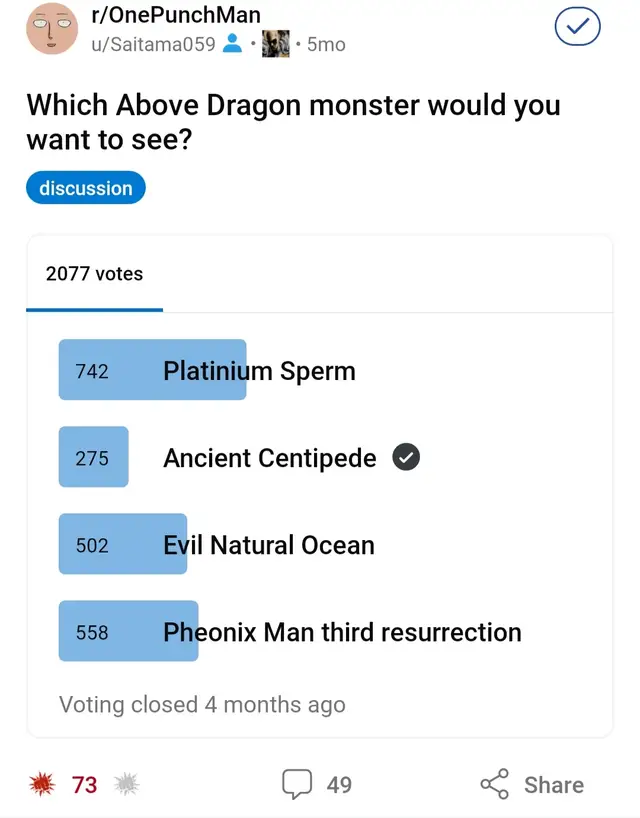The width and height of the screenshot is (640, 818).
Task: Open the OnePunchMan subreddit avatar
Action: tap(52, 29)
